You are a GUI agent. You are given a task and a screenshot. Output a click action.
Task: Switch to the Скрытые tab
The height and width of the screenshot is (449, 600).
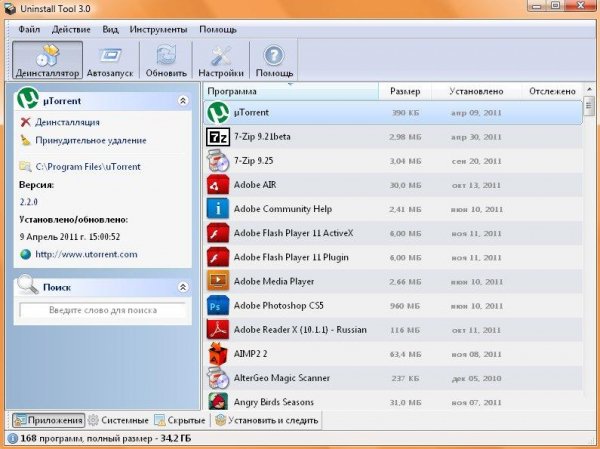tap(180, 420)
